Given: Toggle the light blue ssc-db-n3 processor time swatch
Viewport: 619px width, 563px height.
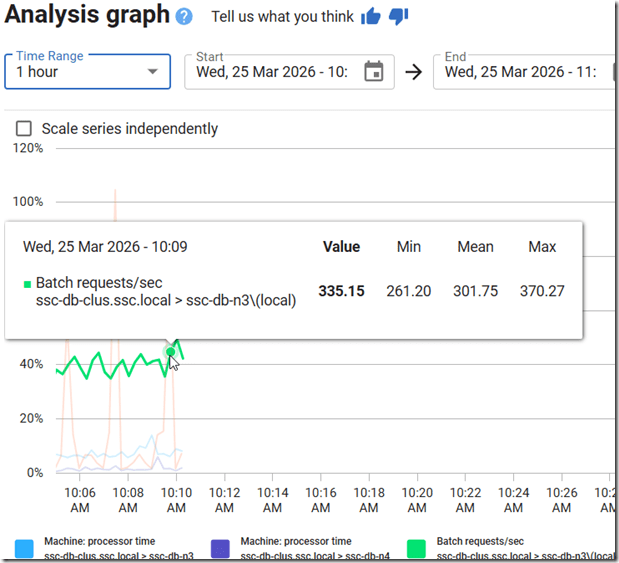Looking at the screenshot, I should (x=24, y=548).
